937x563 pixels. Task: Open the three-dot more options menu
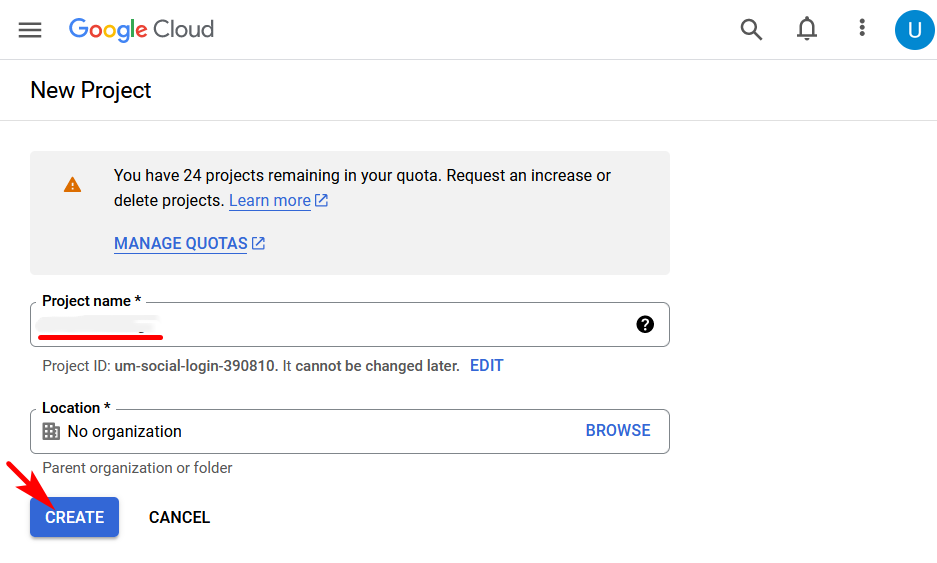tap(862, 29)
